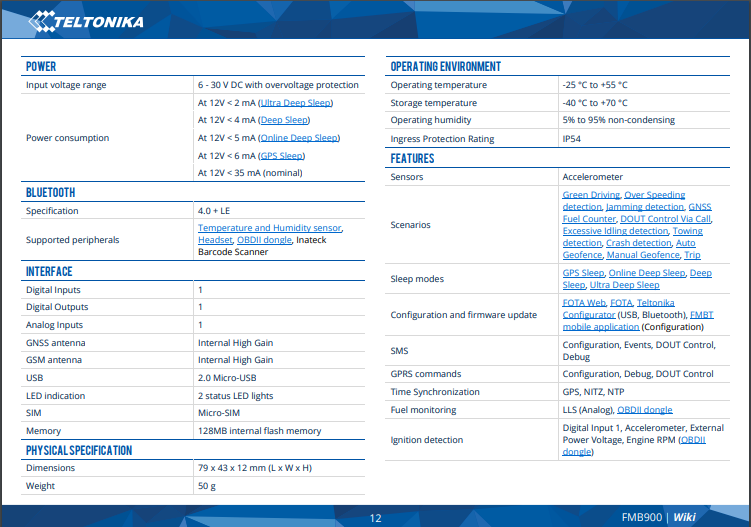Click the Excessive Idling detection link

click(614, 231)
